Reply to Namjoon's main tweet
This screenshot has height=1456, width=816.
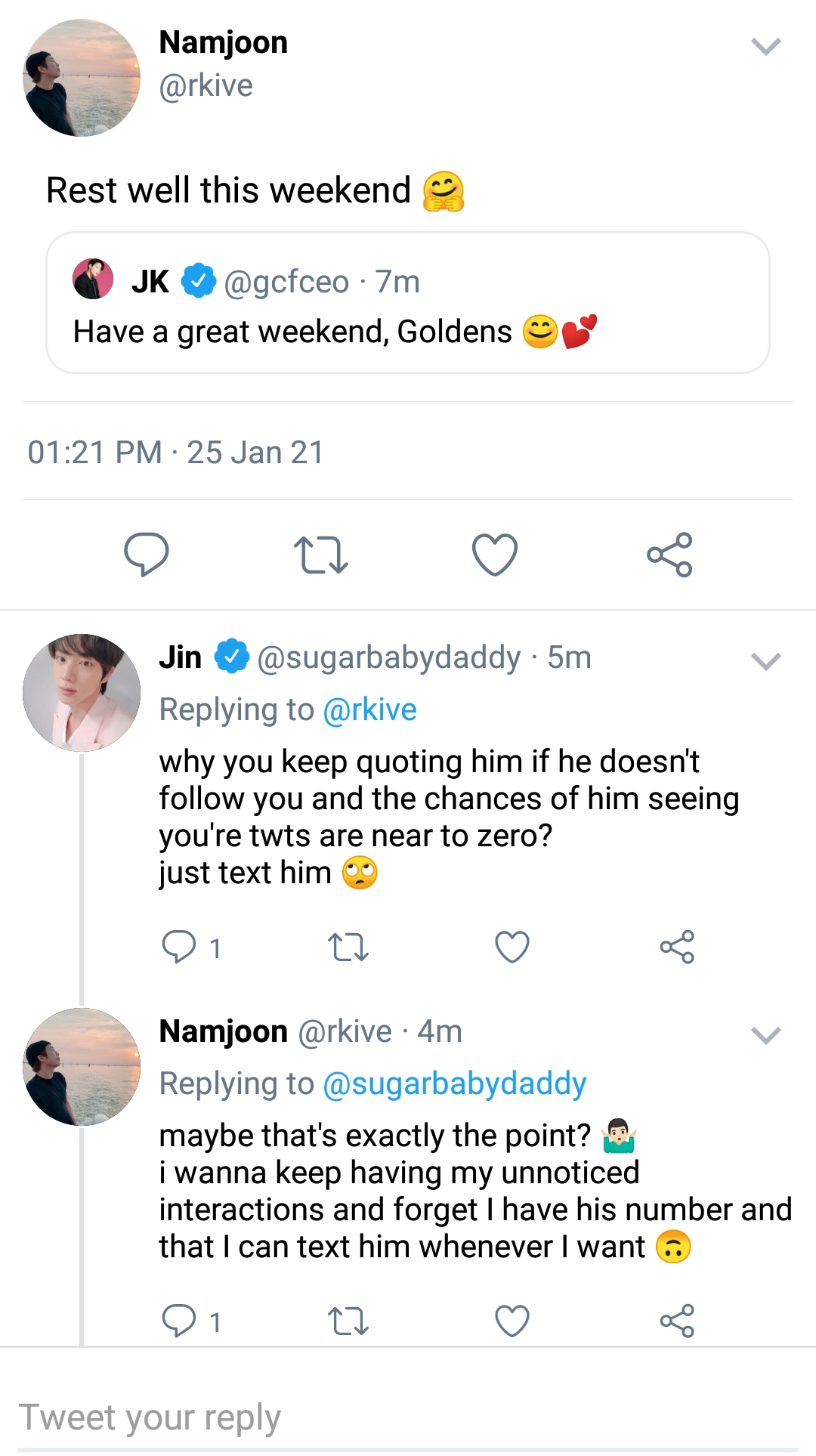click(x=146, y=555)
